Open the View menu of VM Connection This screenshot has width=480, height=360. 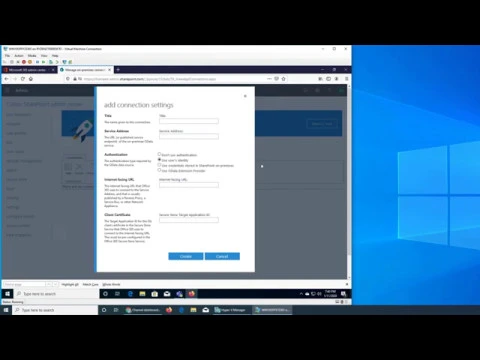tap(44, 56)
